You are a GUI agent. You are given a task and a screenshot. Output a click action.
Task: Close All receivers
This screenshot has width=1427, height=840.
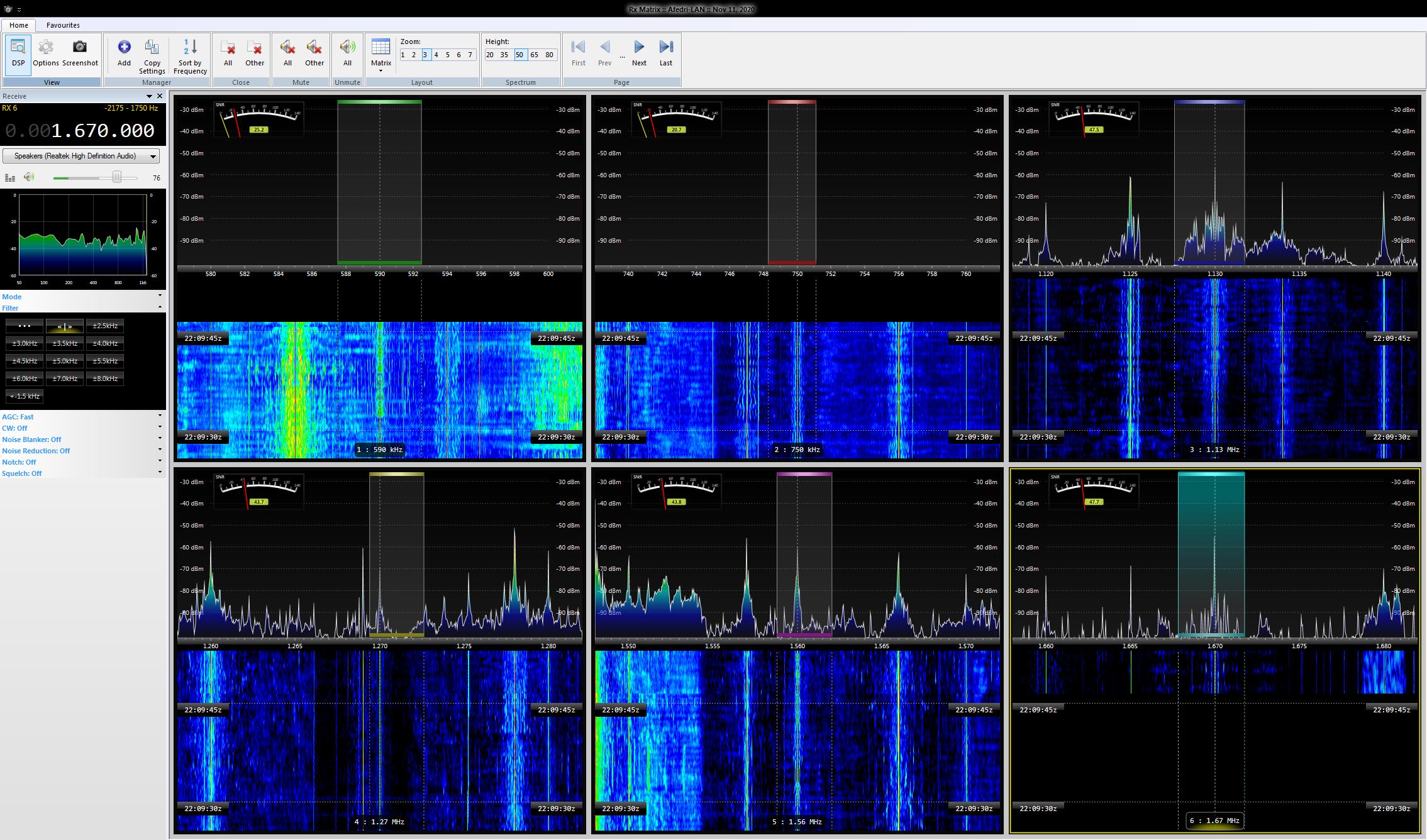click(x=228, y=53)
